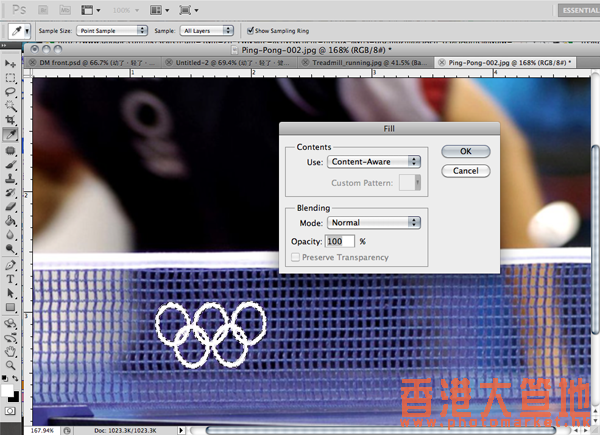This screenshot has width=600, height=435.
Task: Click the vertical scrollbar of the document
Action: click(596, 239)
